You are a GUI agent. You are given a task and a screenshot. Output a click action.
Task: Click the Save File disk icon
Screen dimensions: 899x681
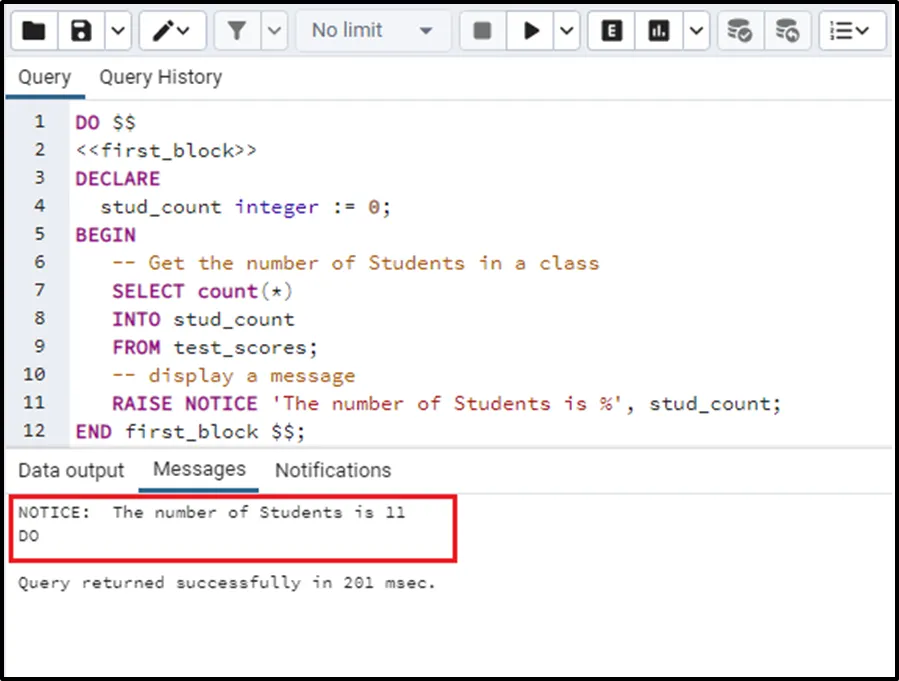[x=82, y=31]
